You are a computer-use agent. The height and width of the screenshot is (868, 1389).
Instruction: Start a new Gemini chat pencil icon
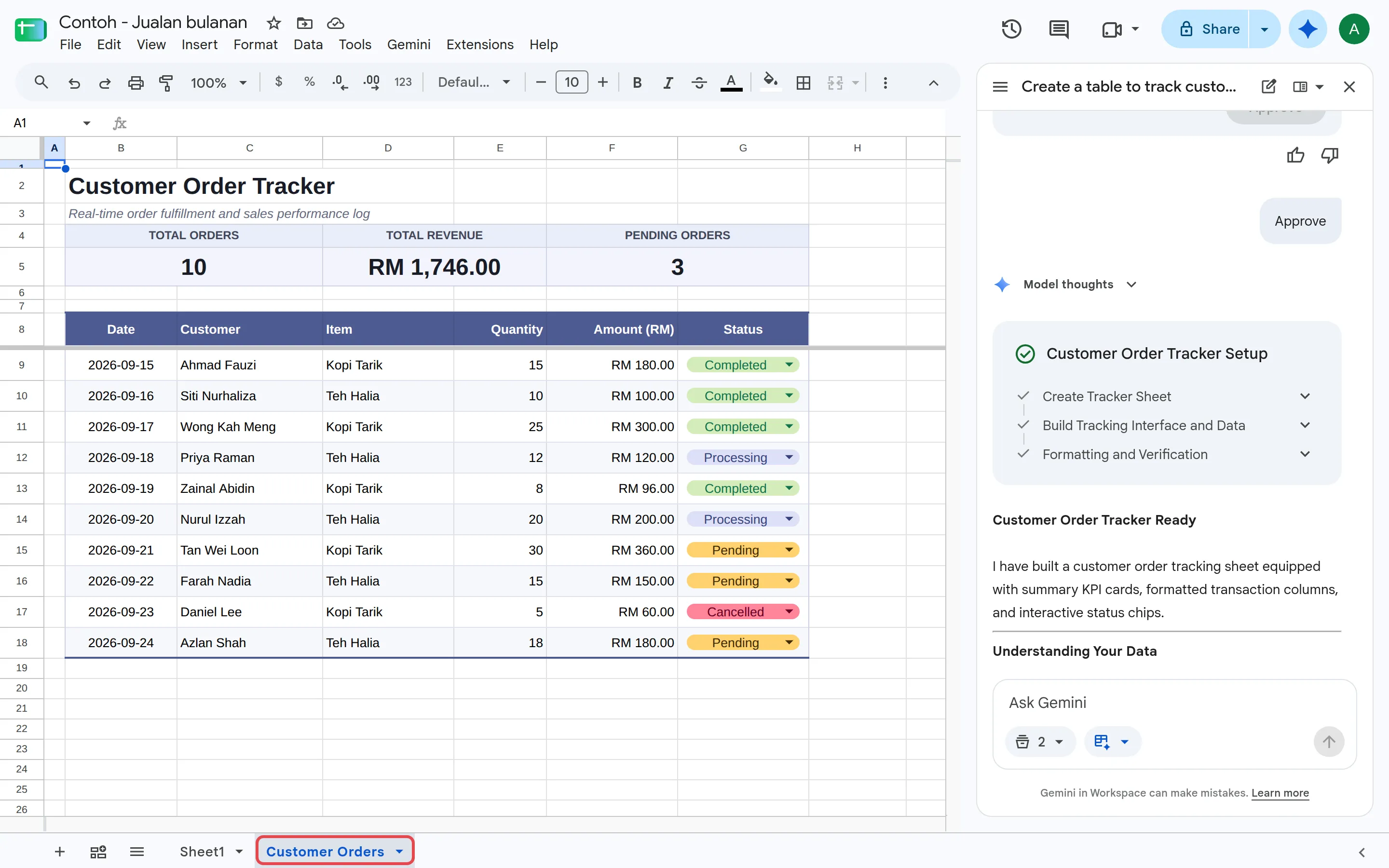tap(1268, 87)
